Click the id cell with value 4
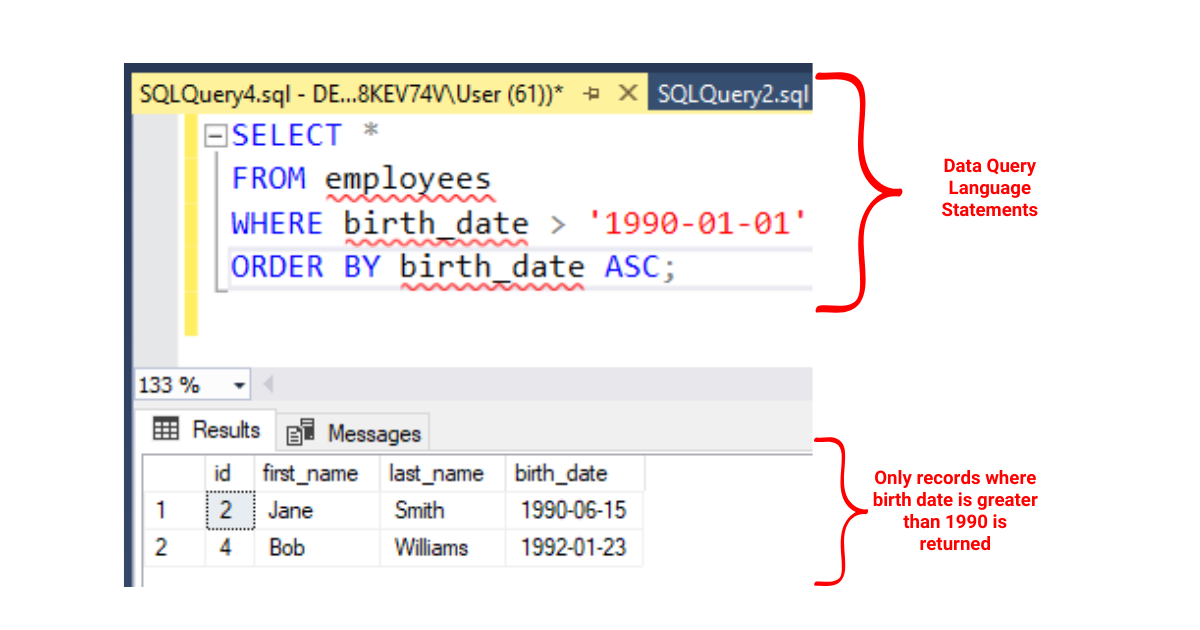1200x630 pixels. [229, 548]
